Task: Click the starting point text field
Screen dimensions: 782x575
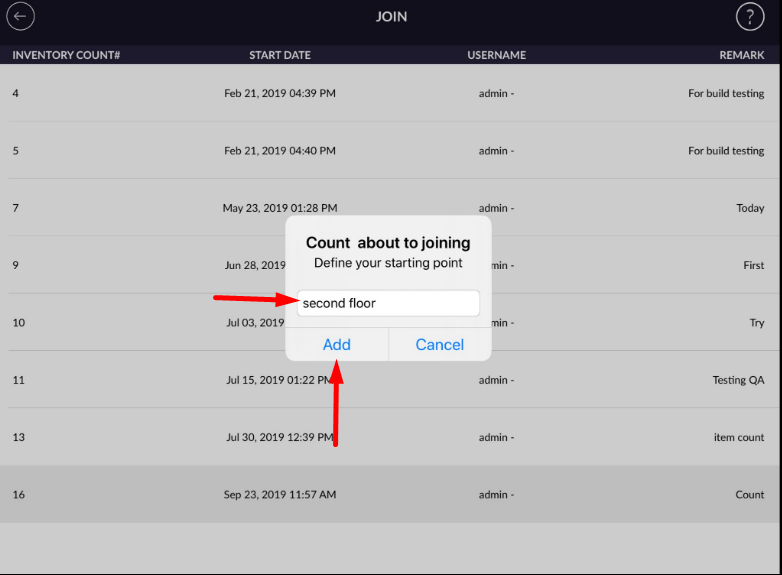Action: point(388,303)
